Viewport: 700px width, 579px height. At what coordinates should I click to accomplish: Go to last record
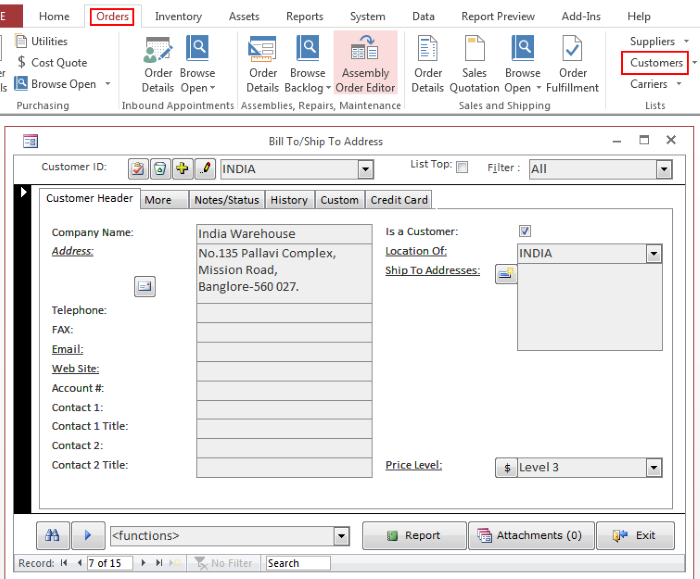(x=158, y=563)
